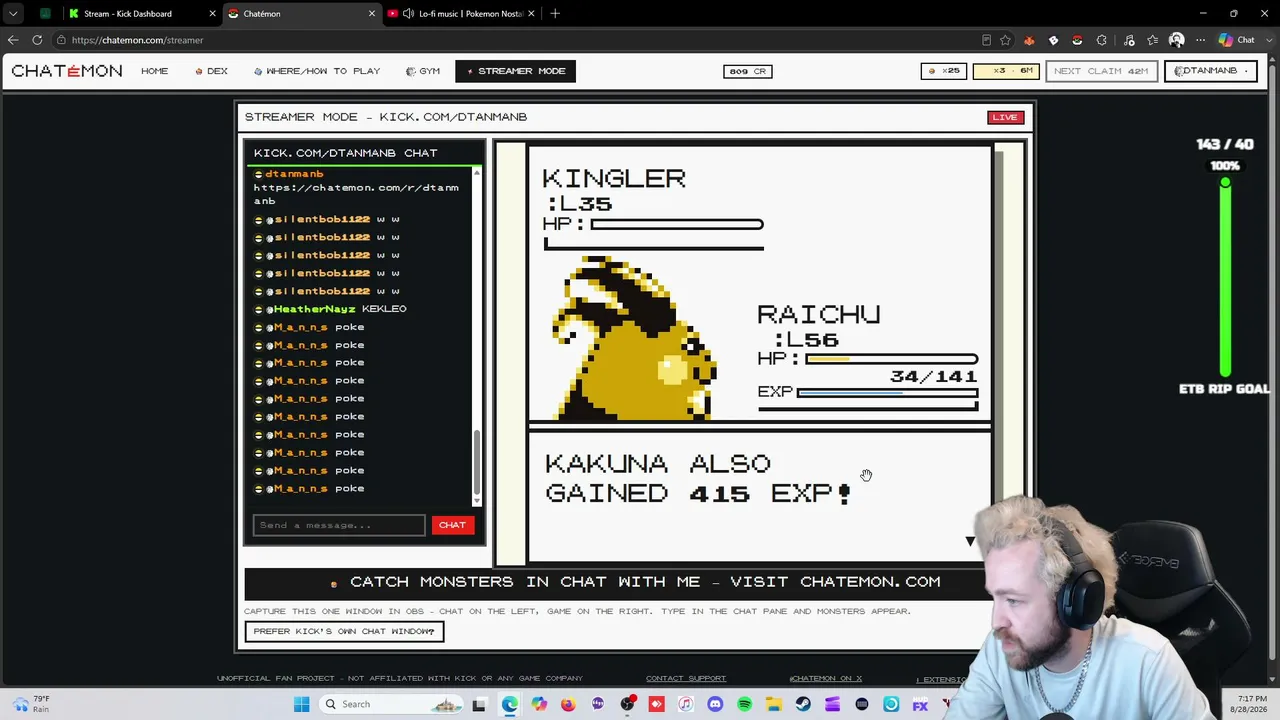Screen dimensions: 1280x720
Task: Close the Stream - Kick Dashboard tab
Action: pyautogui.click(x=210, y=14)
